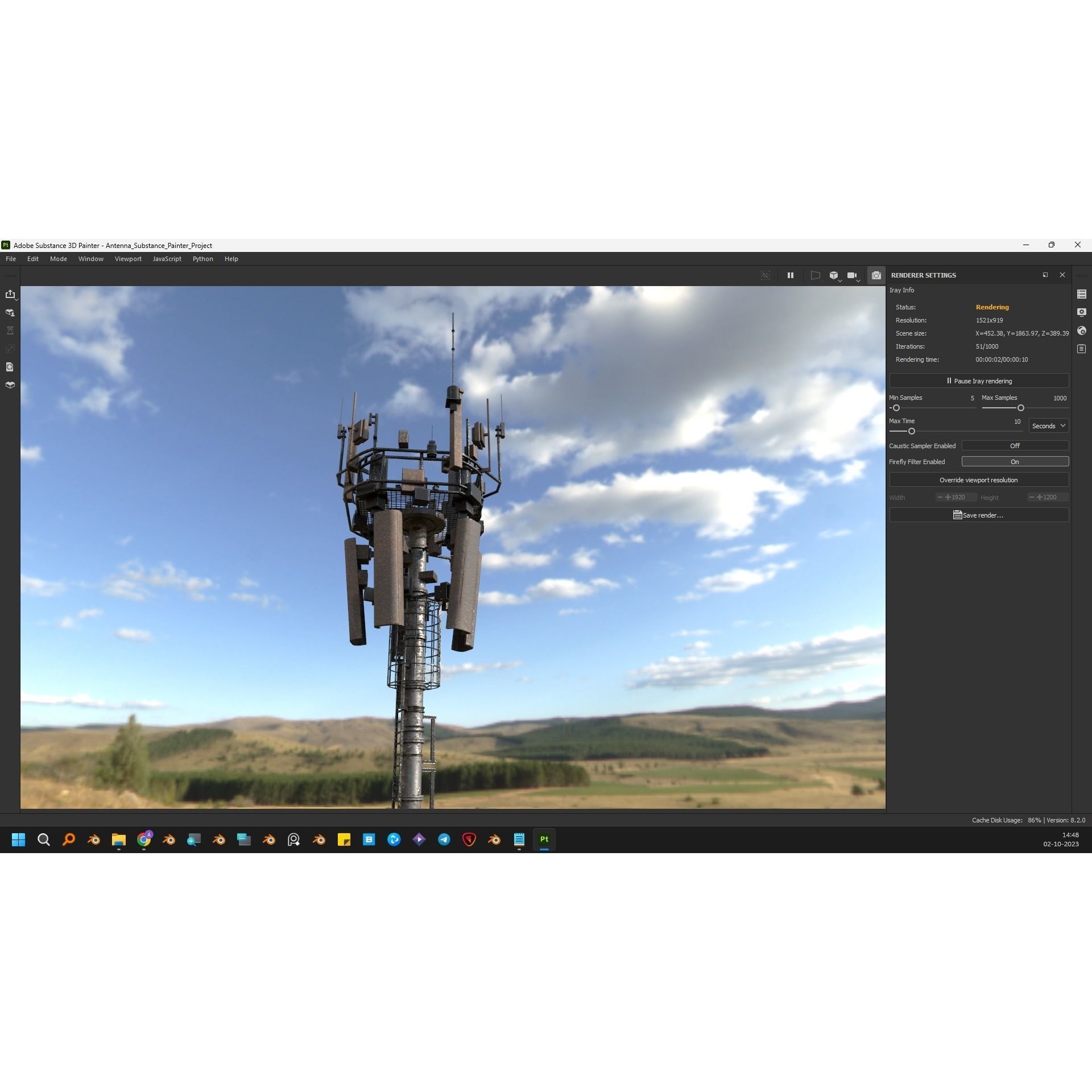Open Display Settings via monitor gear icon

point(1082,312)
